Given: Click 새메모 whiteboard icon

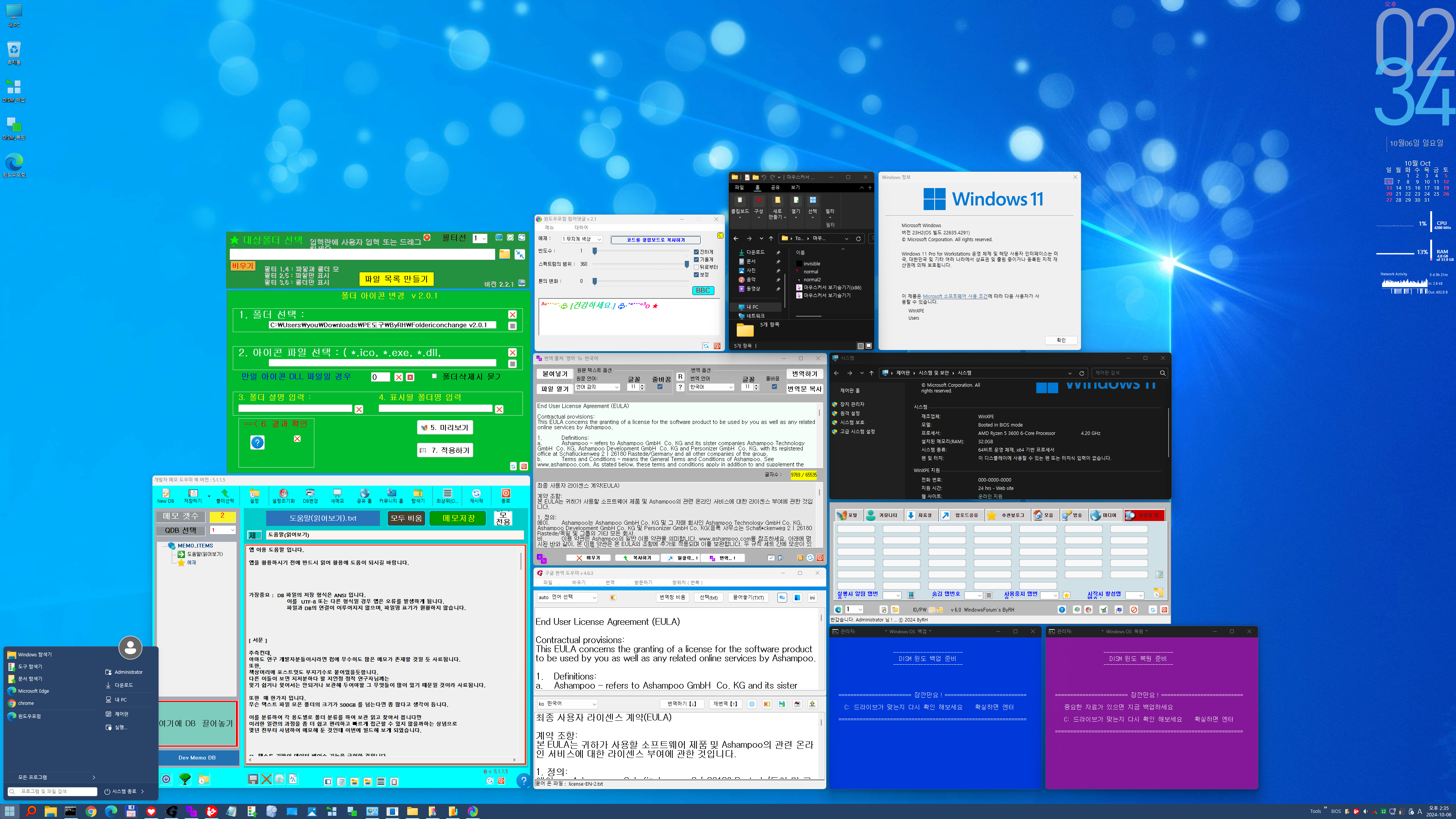Looking at the screenshot, I should 337,495.
